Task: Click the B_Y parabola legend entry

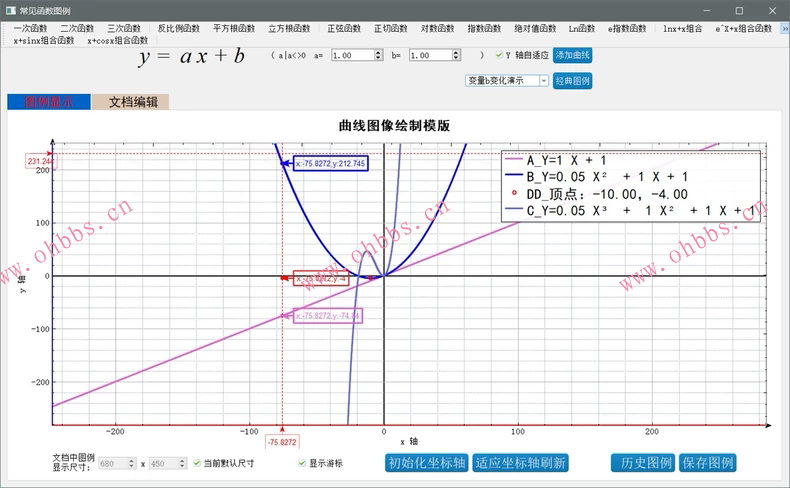Action: pyautogui.click(x=600, y=177)
